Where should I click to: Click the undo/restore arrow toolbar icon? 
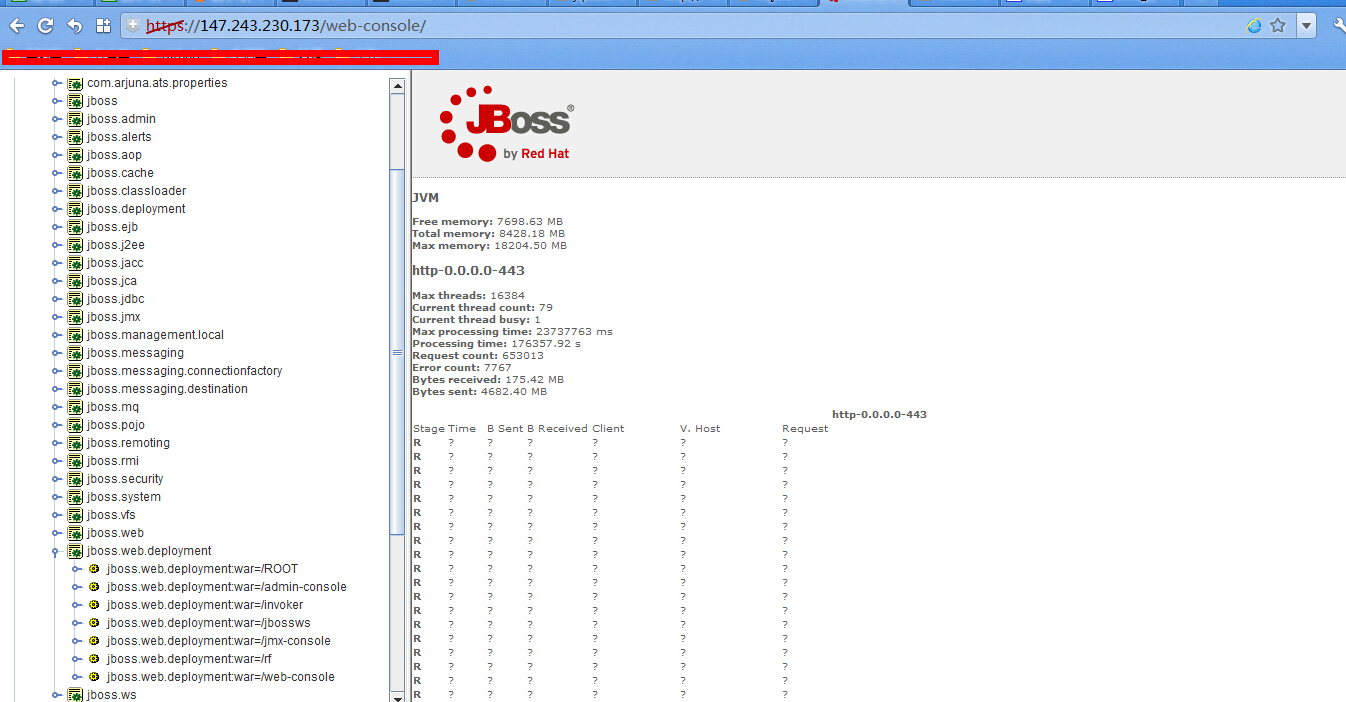point(75,26)
